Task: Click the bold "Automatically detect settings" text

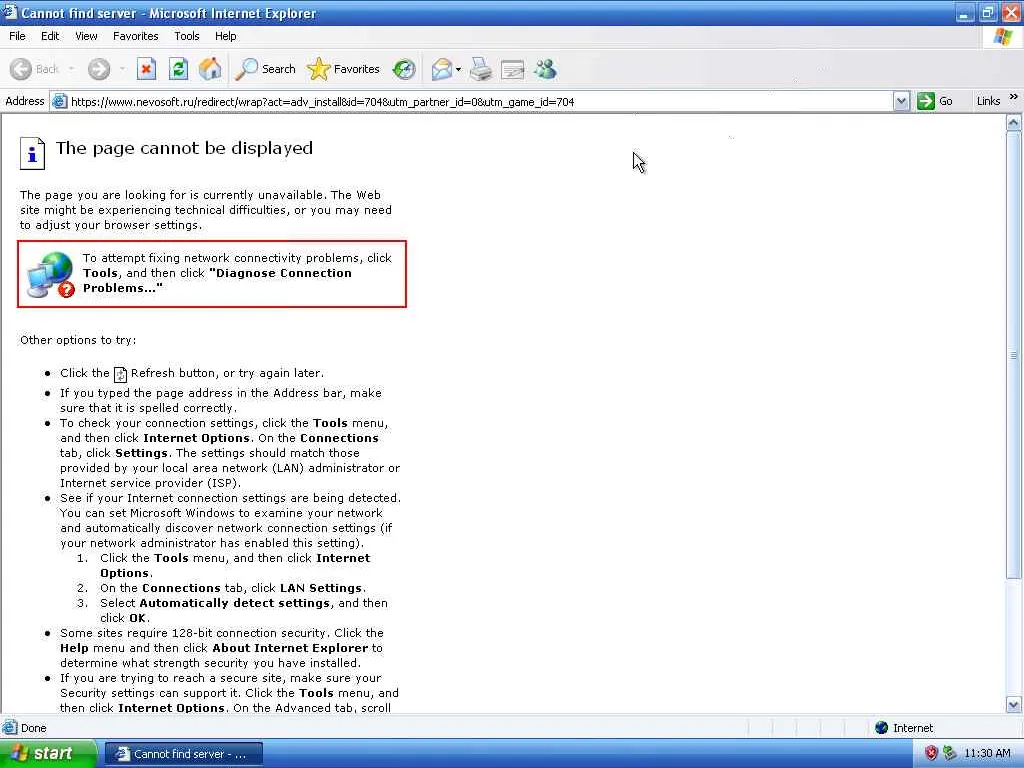Action: (x=234, y=603)
